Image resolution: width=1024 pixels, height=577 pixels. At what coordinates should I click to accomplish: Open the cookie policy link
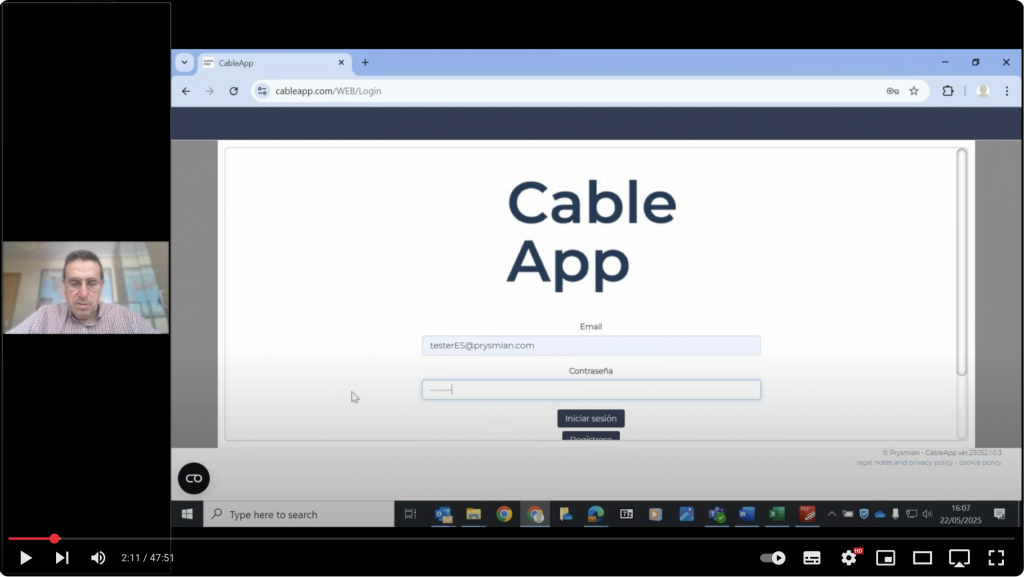pyautogui.click(x=980, y=463)
